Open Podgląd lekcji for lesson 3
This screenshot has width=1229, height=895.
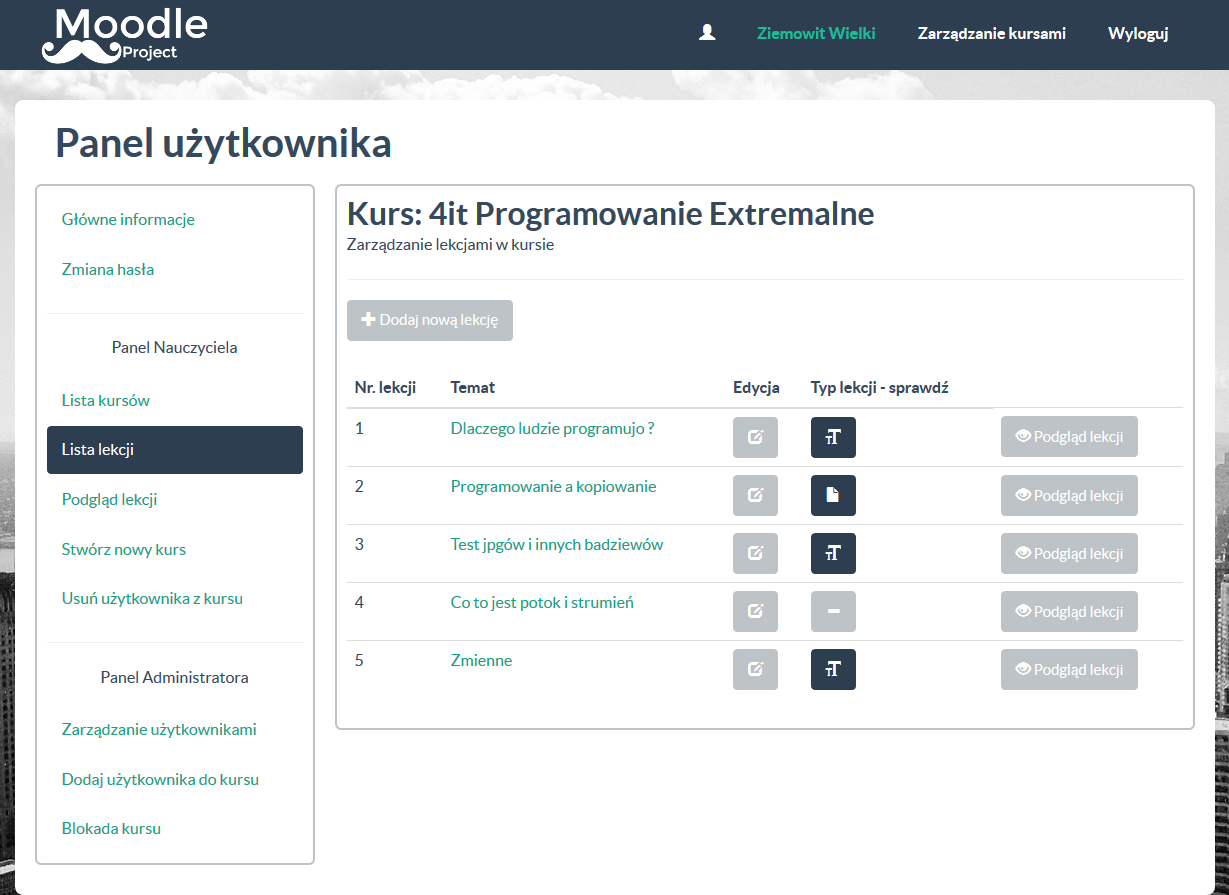coord(1069,553)
